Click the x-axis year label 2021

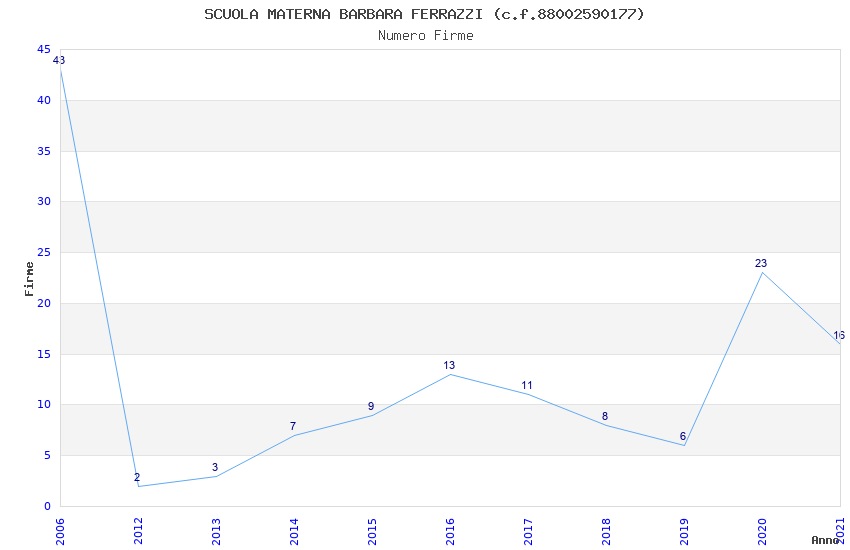click(841, 531)
